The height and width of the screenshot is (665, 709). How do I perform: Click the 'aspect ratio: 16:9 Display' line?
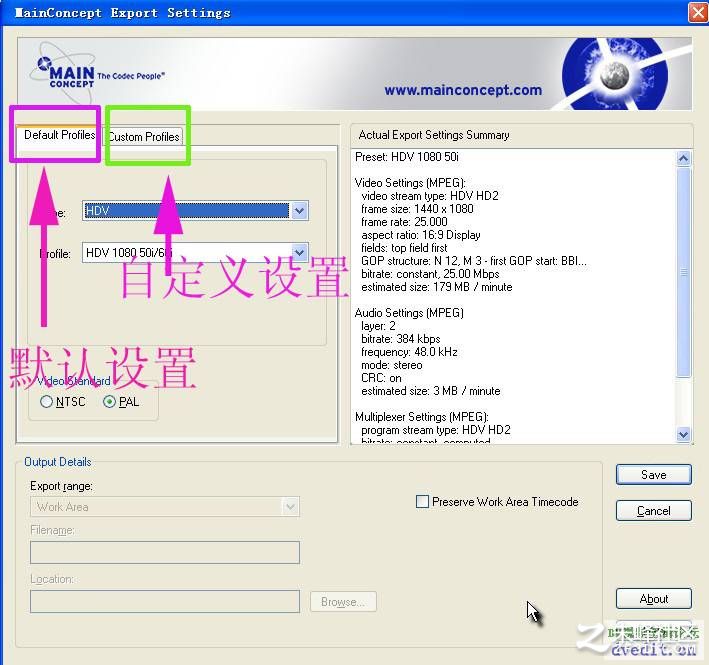pyautogui.click(x=421, y=235)
